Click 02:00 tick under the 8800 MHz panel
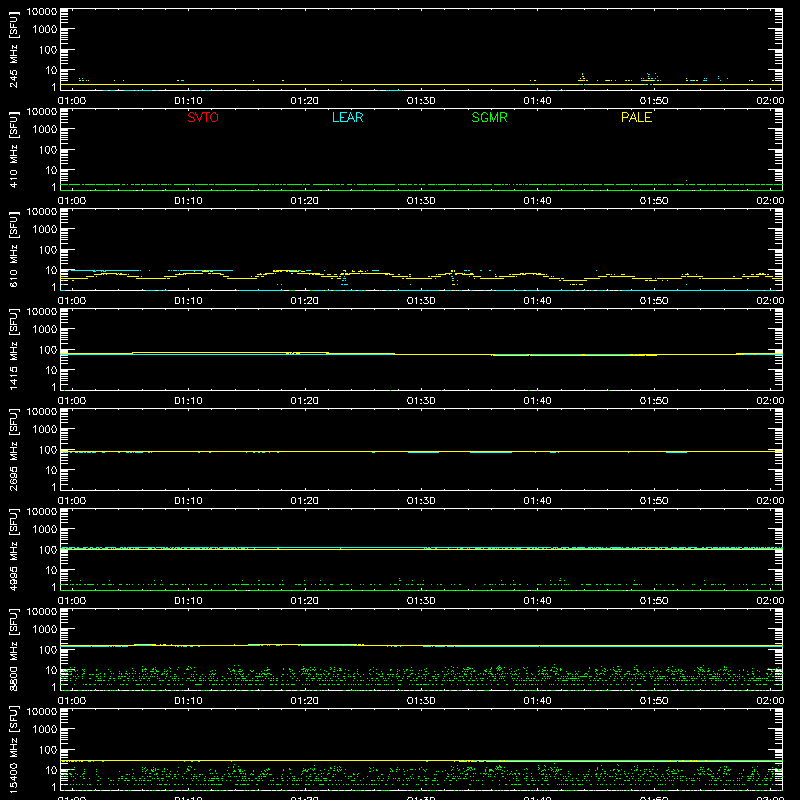This screenshot has height=800, width=800. pyautogui.click(x=770, y=701)
